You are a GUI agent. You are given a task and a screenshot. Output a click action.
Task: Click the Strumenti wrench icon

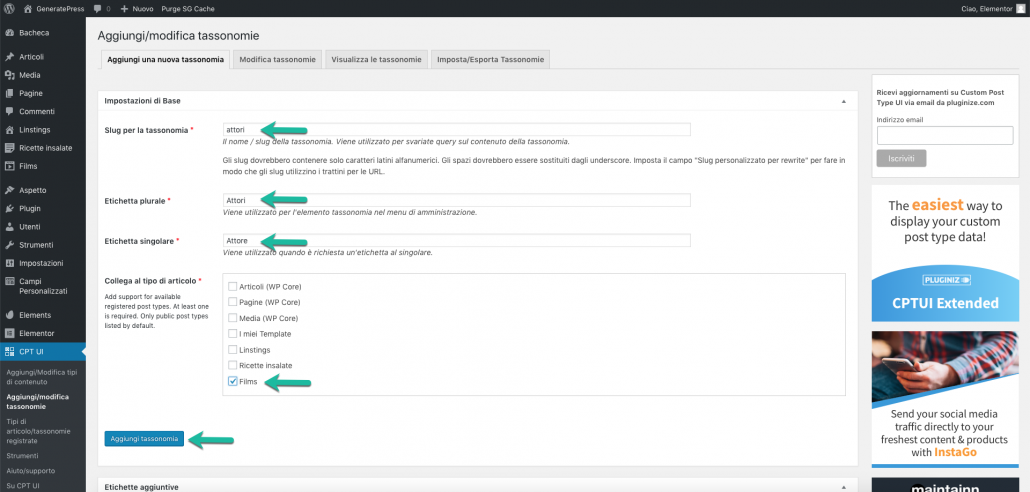[9, 245]
